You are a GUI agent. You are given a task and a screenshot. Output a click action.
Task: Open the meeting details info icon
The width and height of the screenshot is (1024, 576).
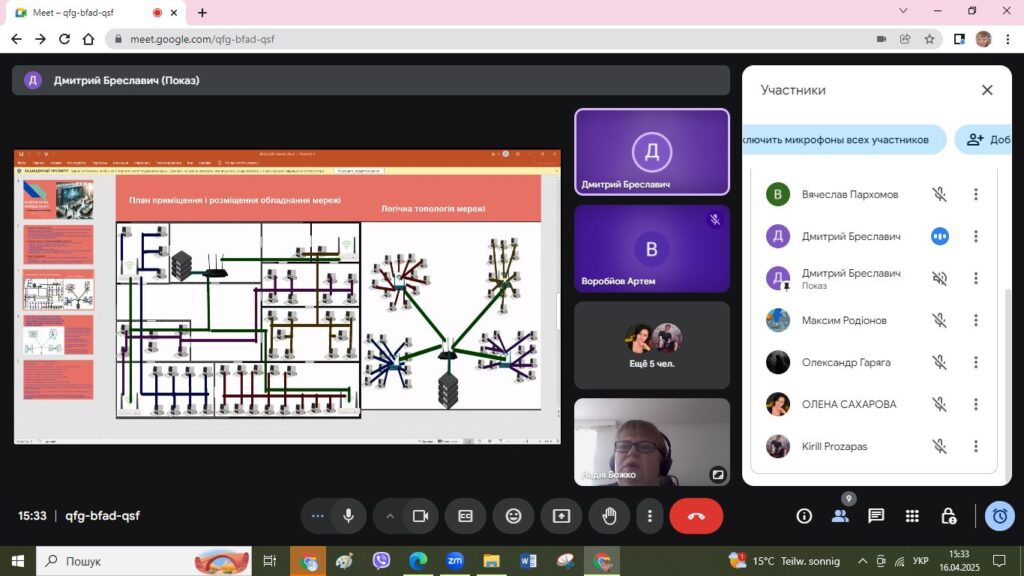pos(804,516)
